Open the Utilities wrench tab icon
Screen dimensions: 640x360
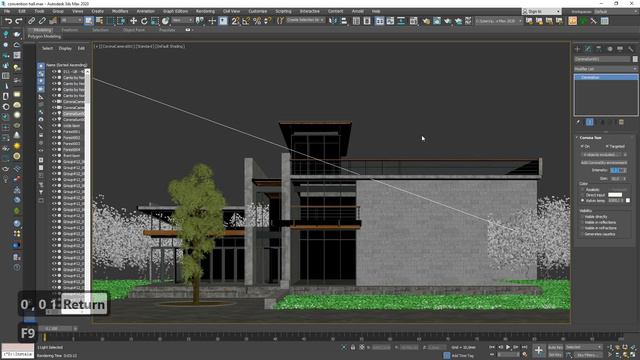[x=631, y=49]
